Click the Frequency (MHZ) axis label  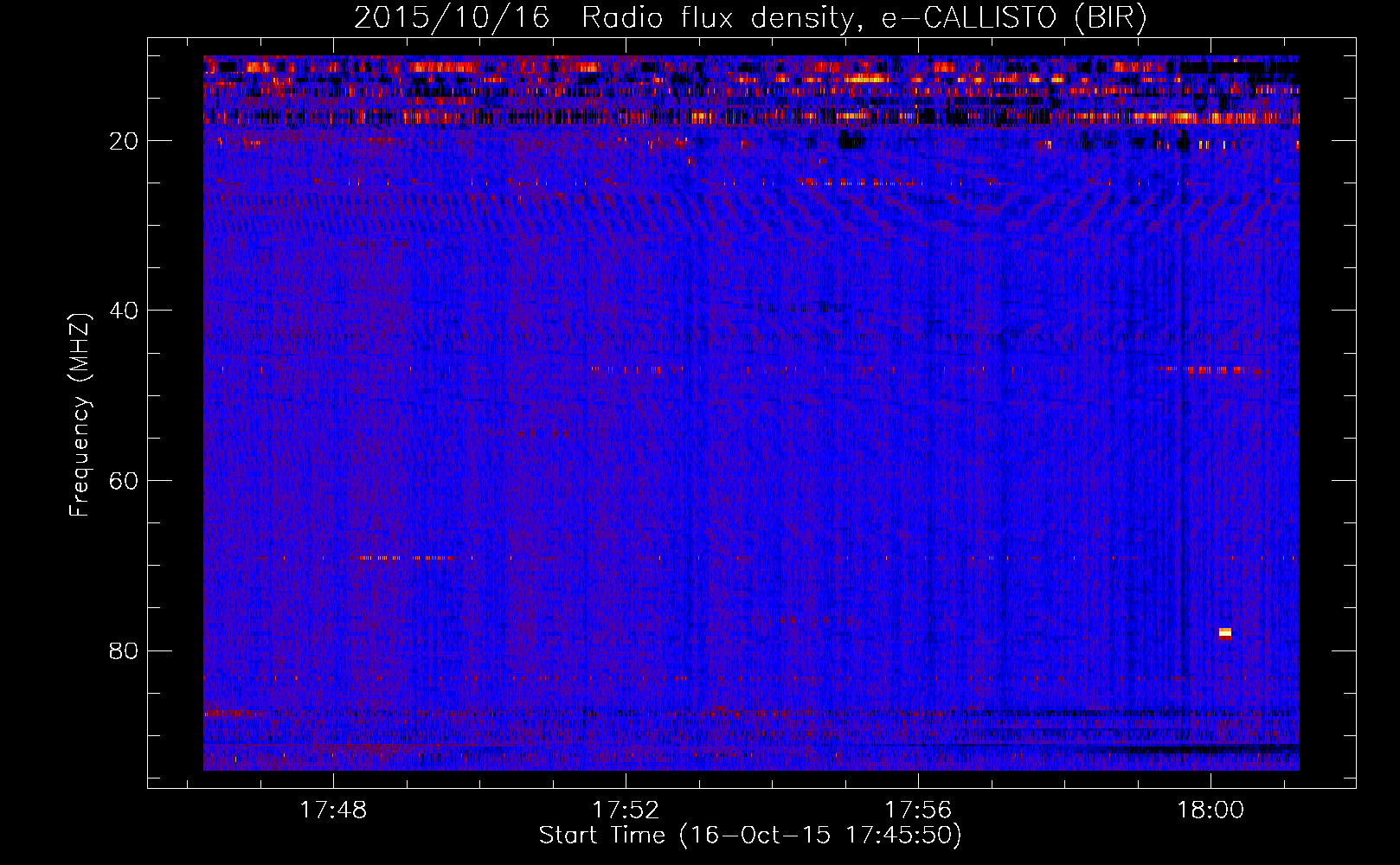[x=79, y=415]
